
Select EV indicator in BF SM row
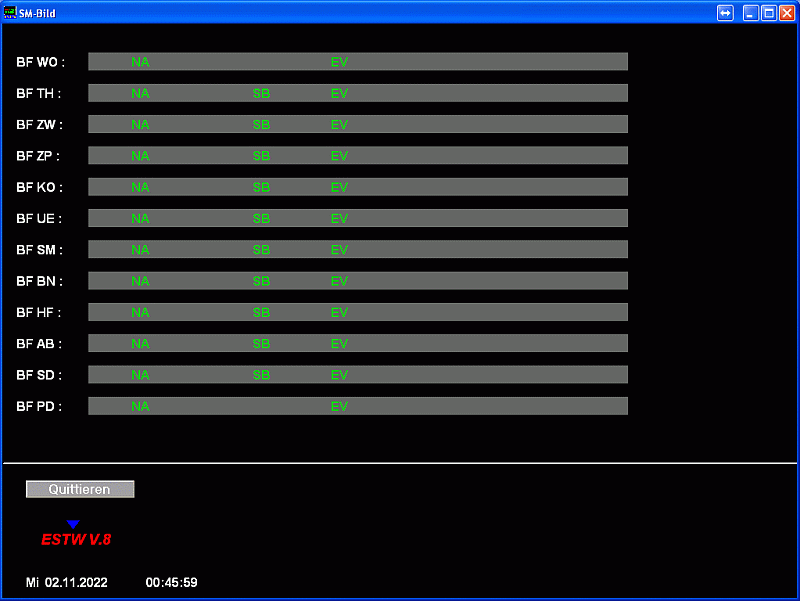tap(339, 249)
